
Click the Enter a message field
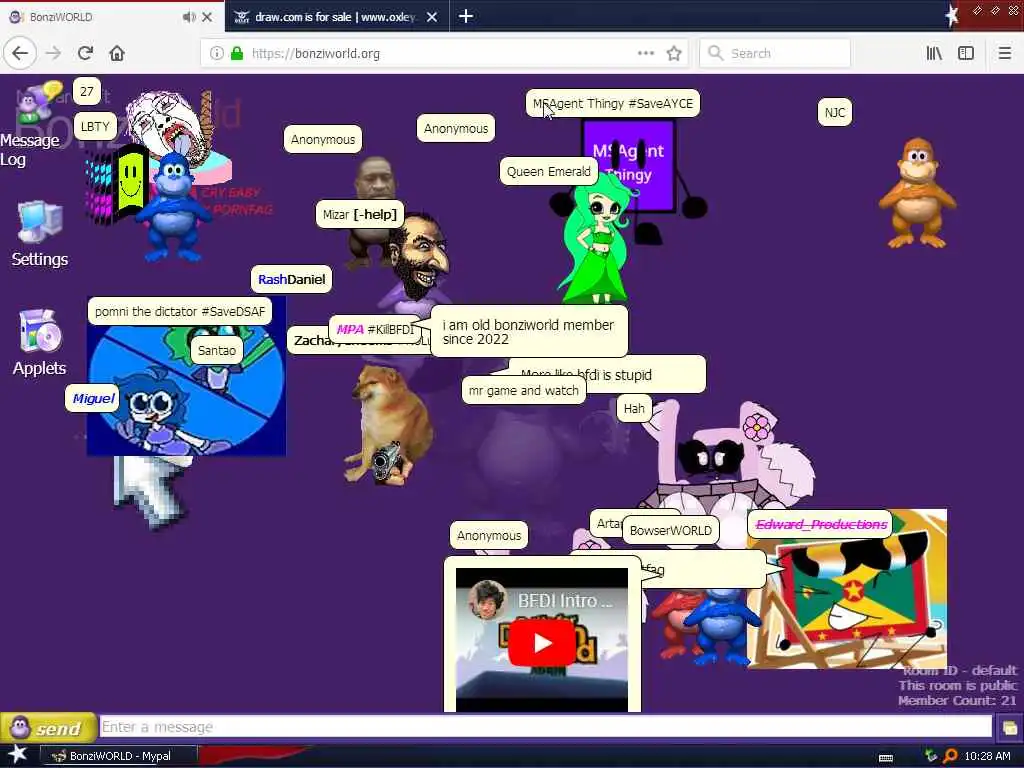click(x=546, y=727)
